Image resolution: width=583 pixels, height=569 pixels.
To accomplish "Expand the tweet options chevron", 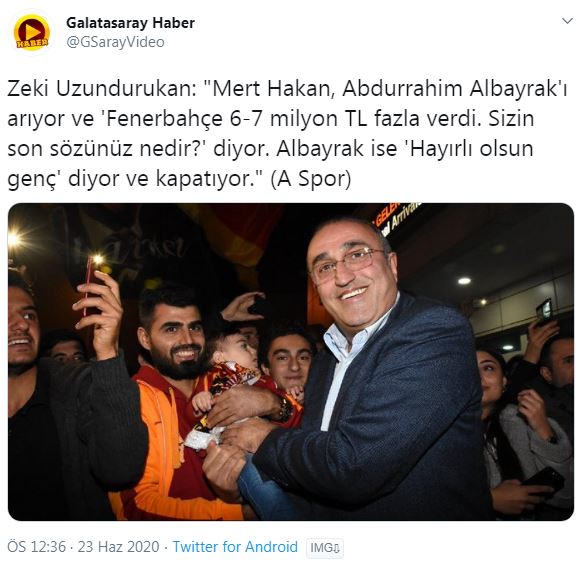I will pos(567,21).
